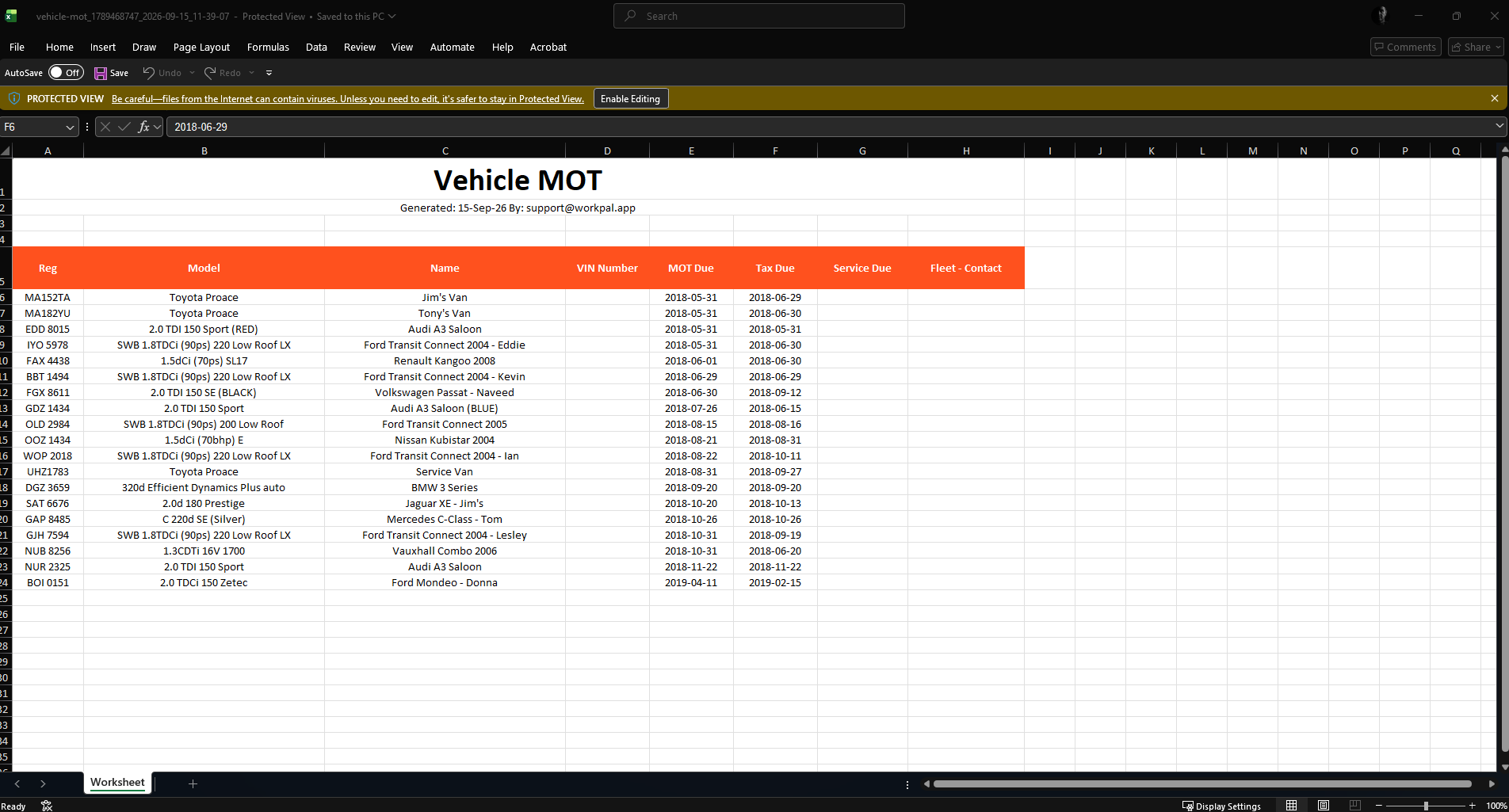This screenshot has width=1509, height=812.
Task: Click the Enable Editing button
Action: (x=631, y=99)
